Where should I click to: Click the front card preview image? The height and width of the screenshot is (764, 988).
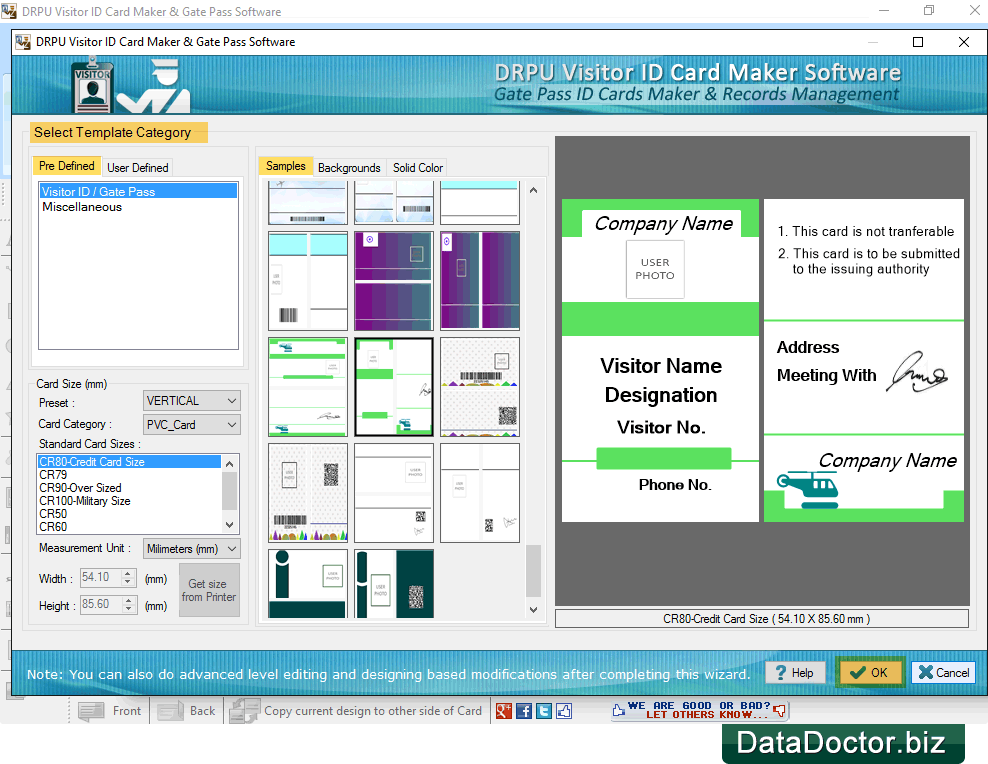pos(660,361)
